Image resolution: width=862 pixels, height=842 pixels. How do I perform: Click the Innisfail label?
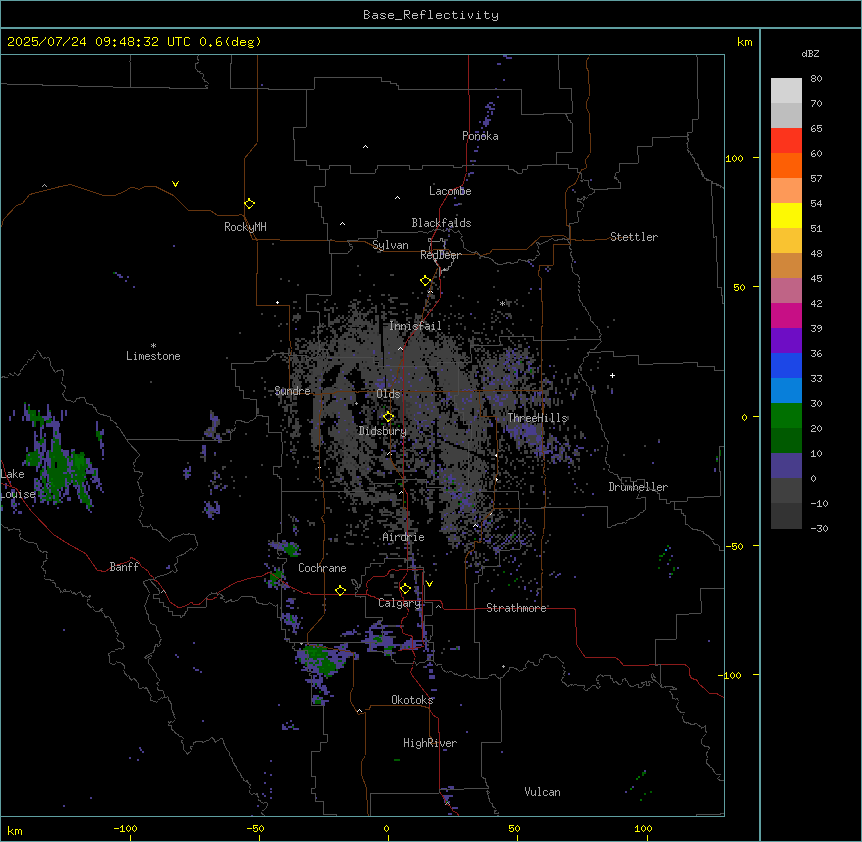415,326
